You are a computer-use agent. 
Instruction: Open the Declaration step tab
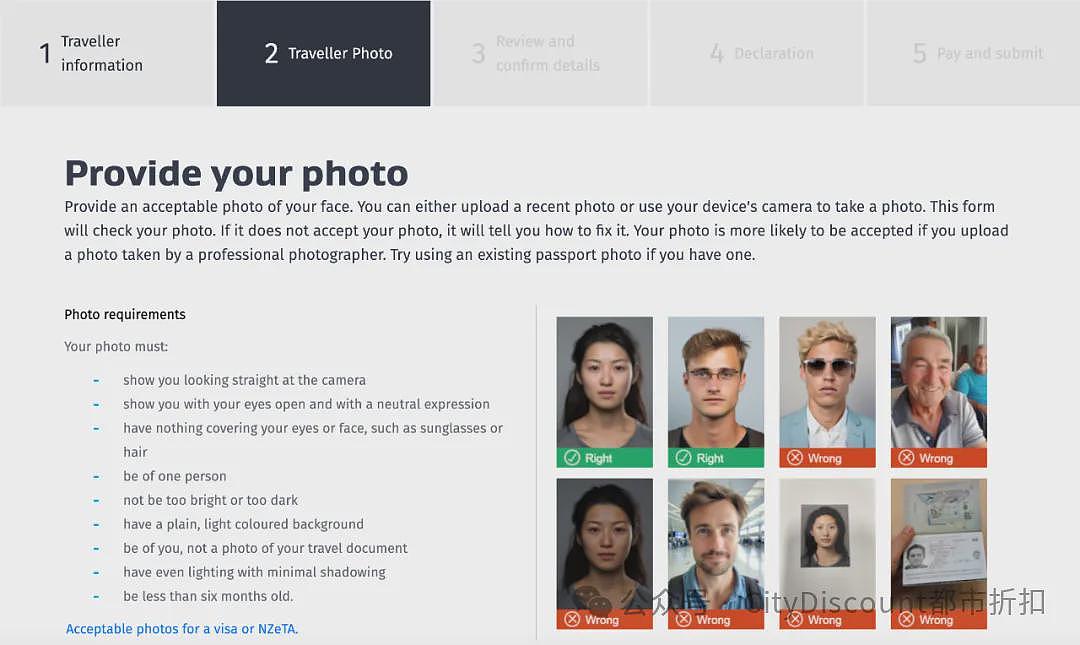(x=756, y=53)
